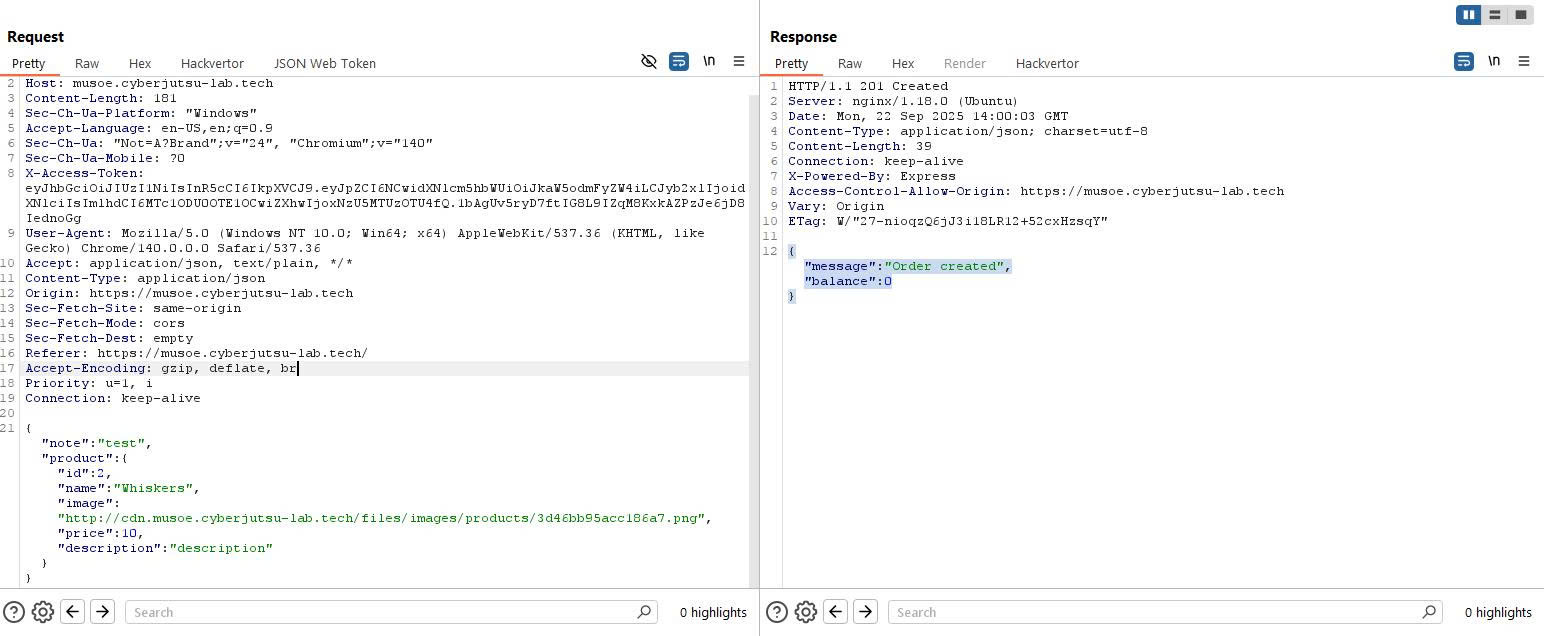Click the "description" JSON line
Viewport: 1544px width, 636px height.
[x=165, y=548]
